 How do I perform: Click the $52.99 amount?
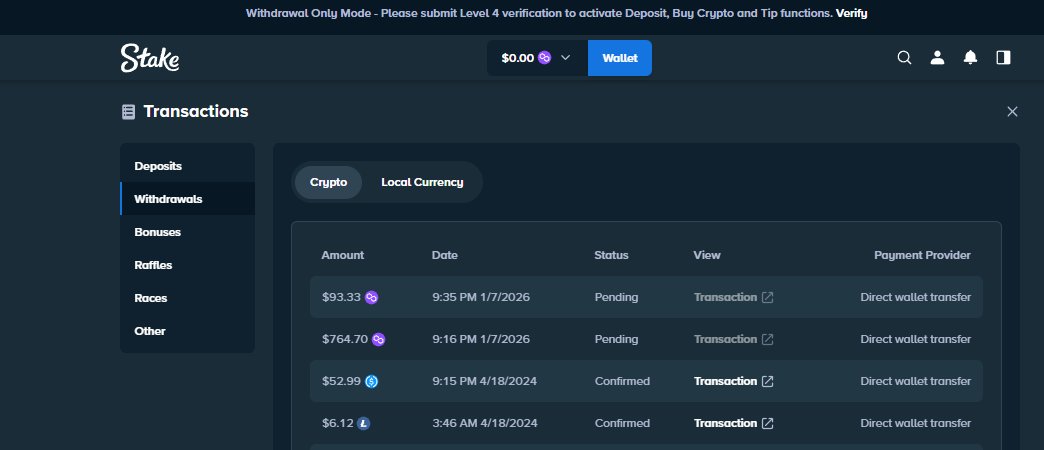pyautogui.click(x=342, y=381)
